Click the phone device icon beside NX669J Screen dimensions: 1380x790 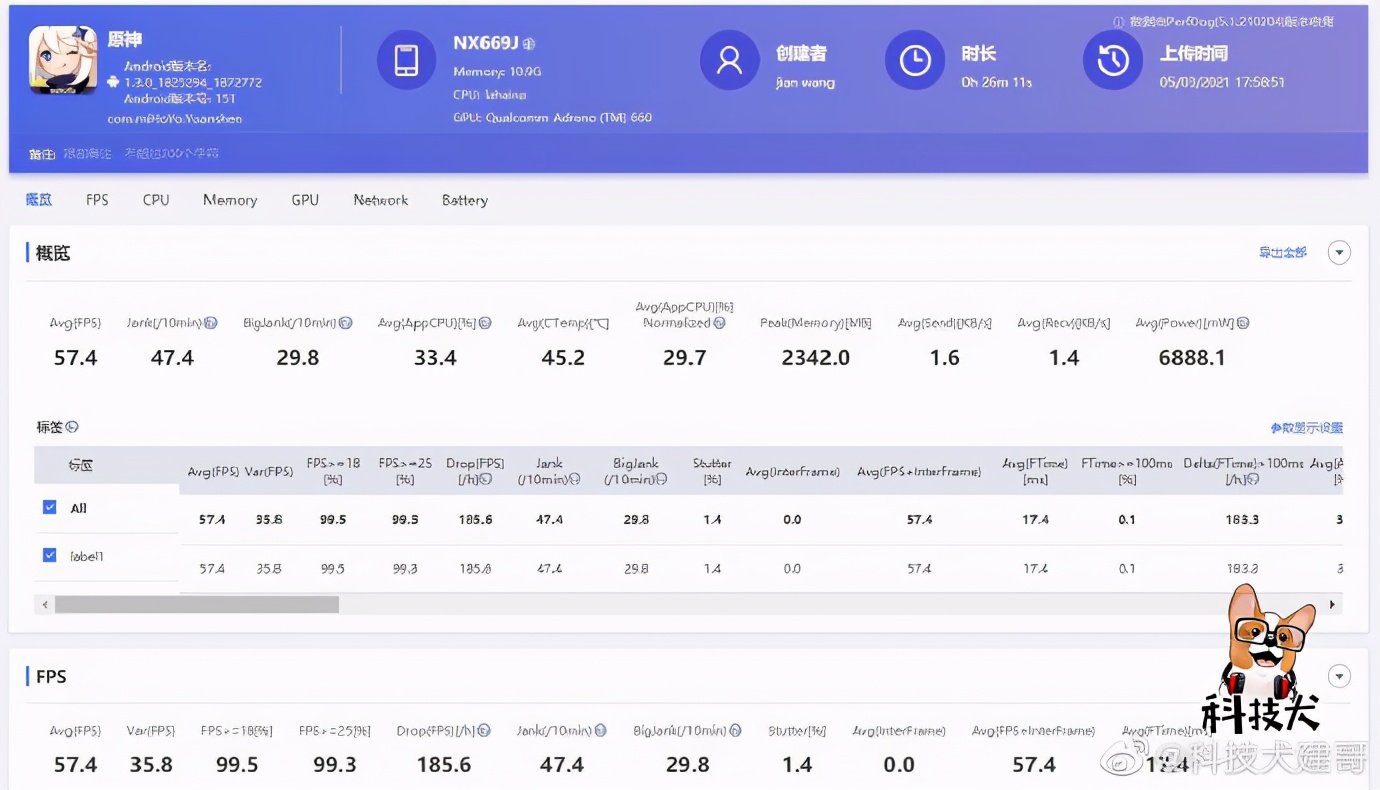click(x=406, y=60)
